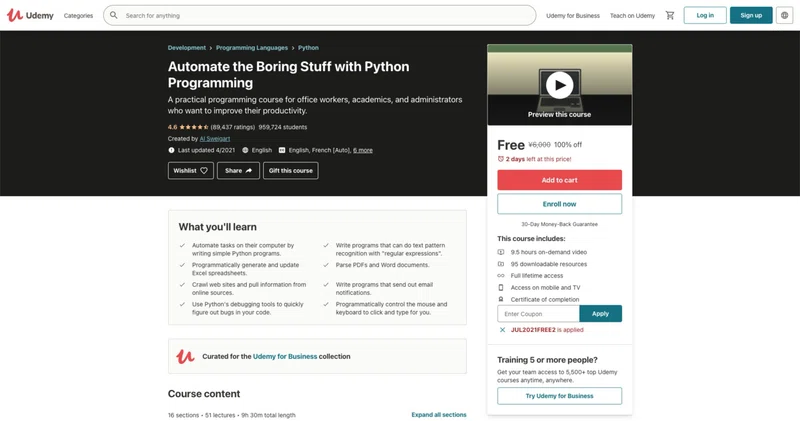Screen dimensions: 800x421
Task: Play the course preview video
Action: (x=559, y=85)
